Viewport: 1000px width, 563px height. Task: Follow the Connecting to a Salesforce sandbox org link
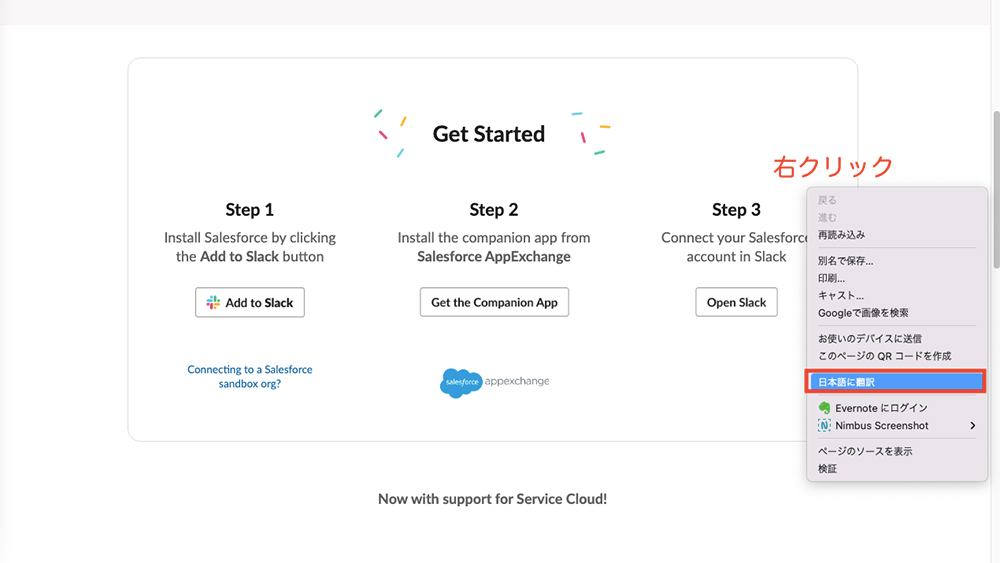click(x=249, y=376)
